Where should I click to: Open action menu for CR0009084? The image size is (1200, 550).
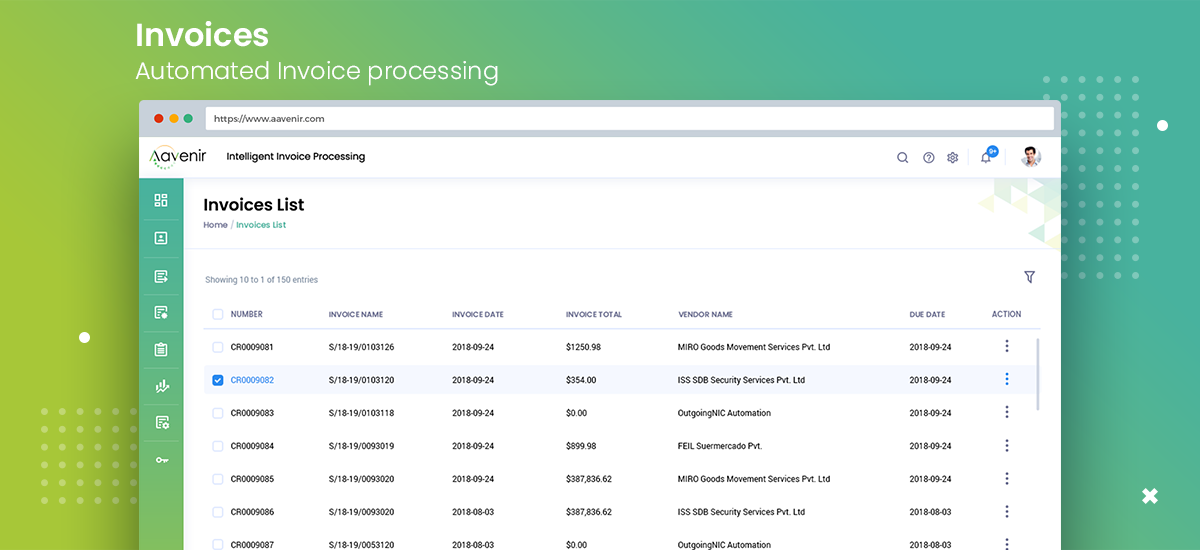[x=1007, y=445]
